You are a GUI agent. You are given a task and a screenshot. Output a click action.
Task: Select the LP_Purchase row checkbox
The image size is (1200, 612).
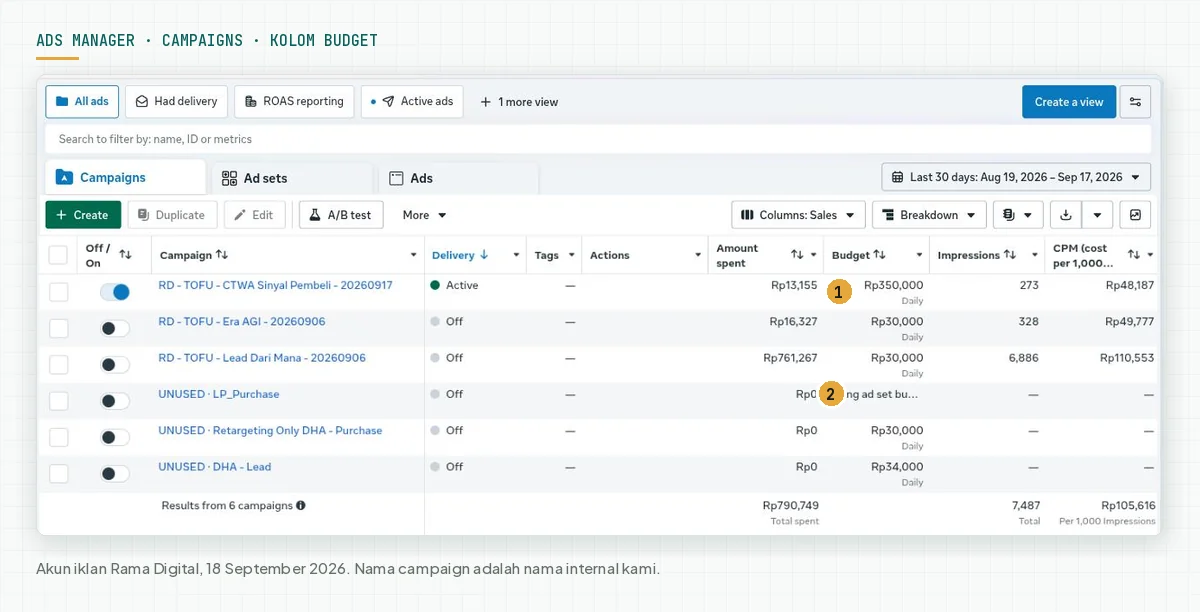(58, 401)
